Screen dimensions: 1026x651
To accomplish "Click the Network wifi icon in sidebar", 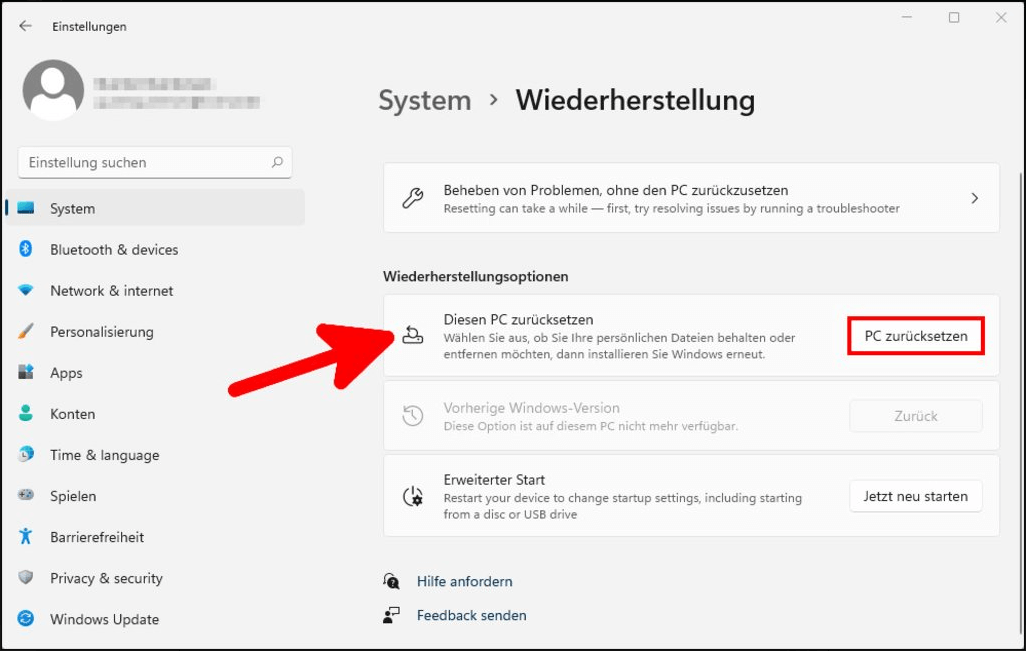I will pos(26,290).
